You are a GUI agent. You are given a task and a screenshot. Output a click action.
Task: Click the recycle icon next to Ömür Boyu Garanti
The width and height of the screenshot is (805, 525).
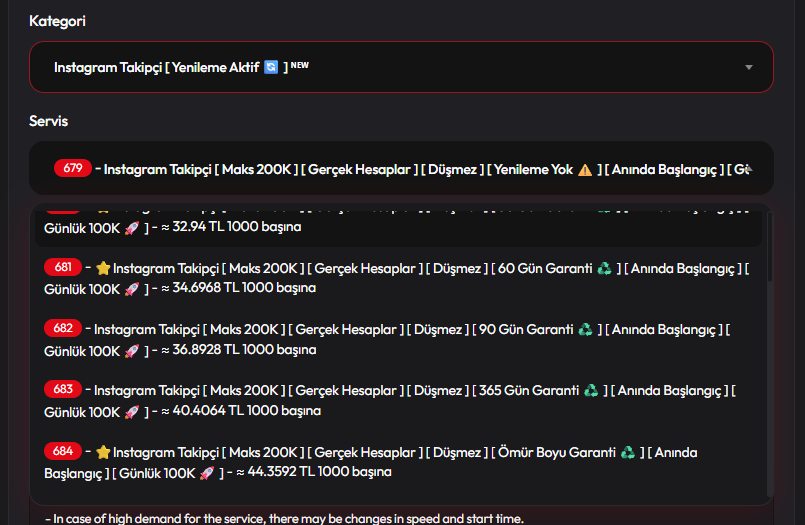[627, 452]
